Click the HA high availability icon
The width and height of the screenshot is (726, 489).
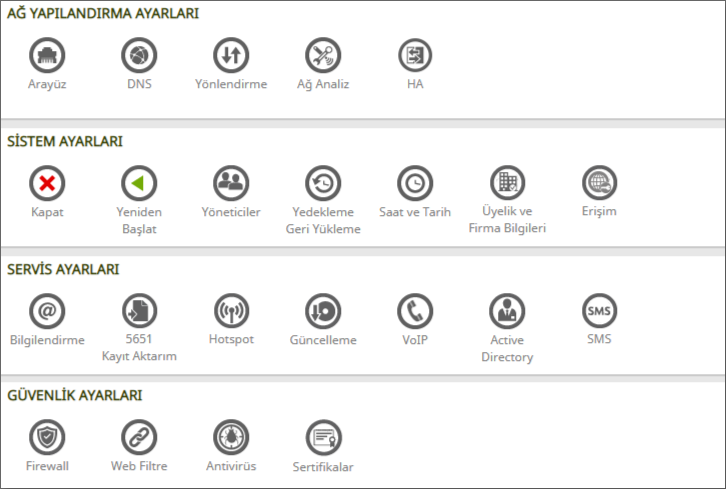point(415,56)
